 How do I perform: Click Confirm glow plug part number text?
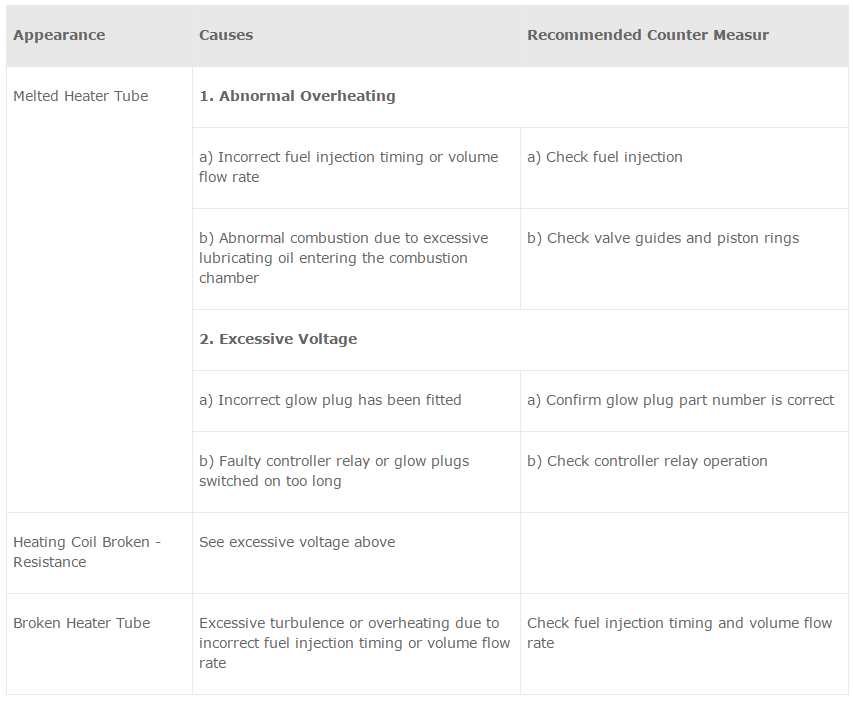680,400
